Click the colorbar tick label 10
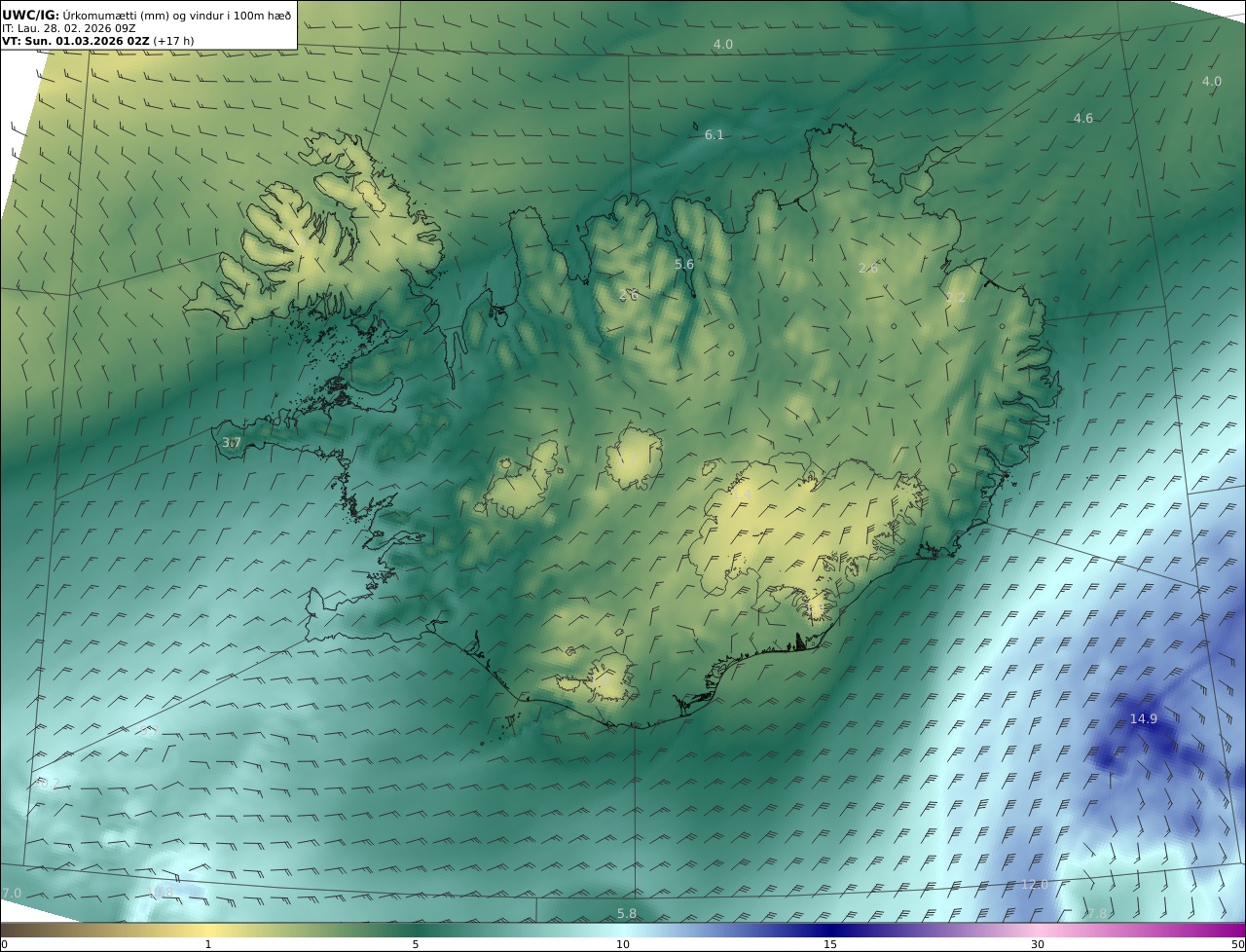The width and height of the screenshot is (1246, 952). [623, 944]
